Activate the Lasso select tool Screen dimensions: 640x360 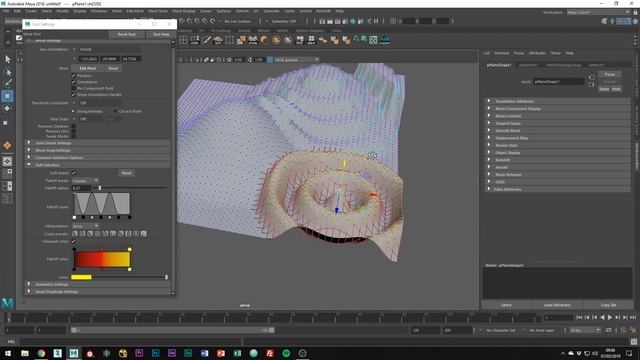click(8, 72)
